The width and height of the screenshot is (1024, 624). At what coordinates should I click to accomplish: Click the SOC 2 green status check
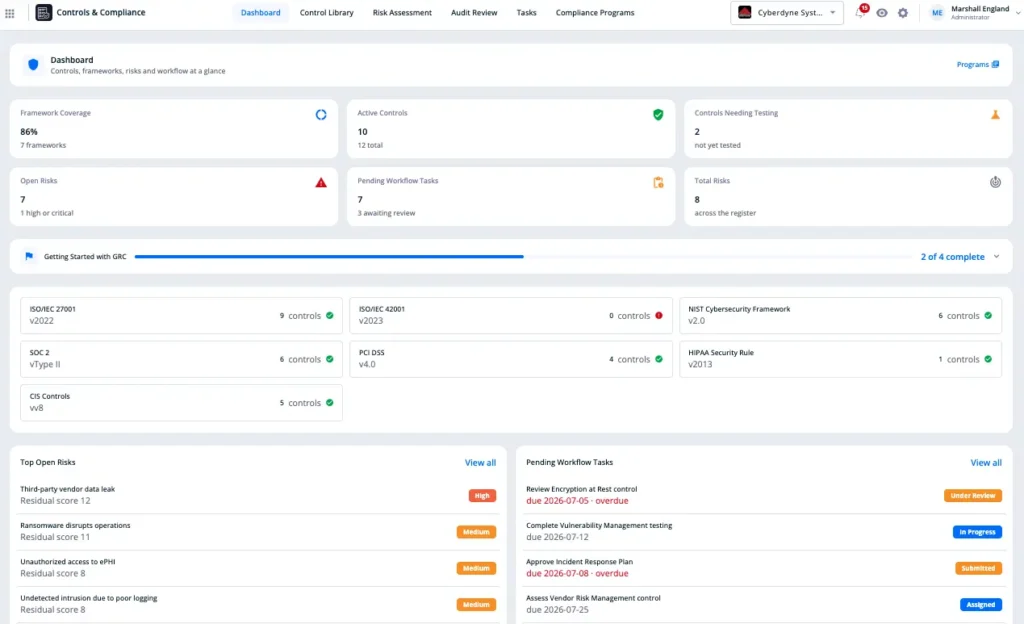(x=330, y=359)
